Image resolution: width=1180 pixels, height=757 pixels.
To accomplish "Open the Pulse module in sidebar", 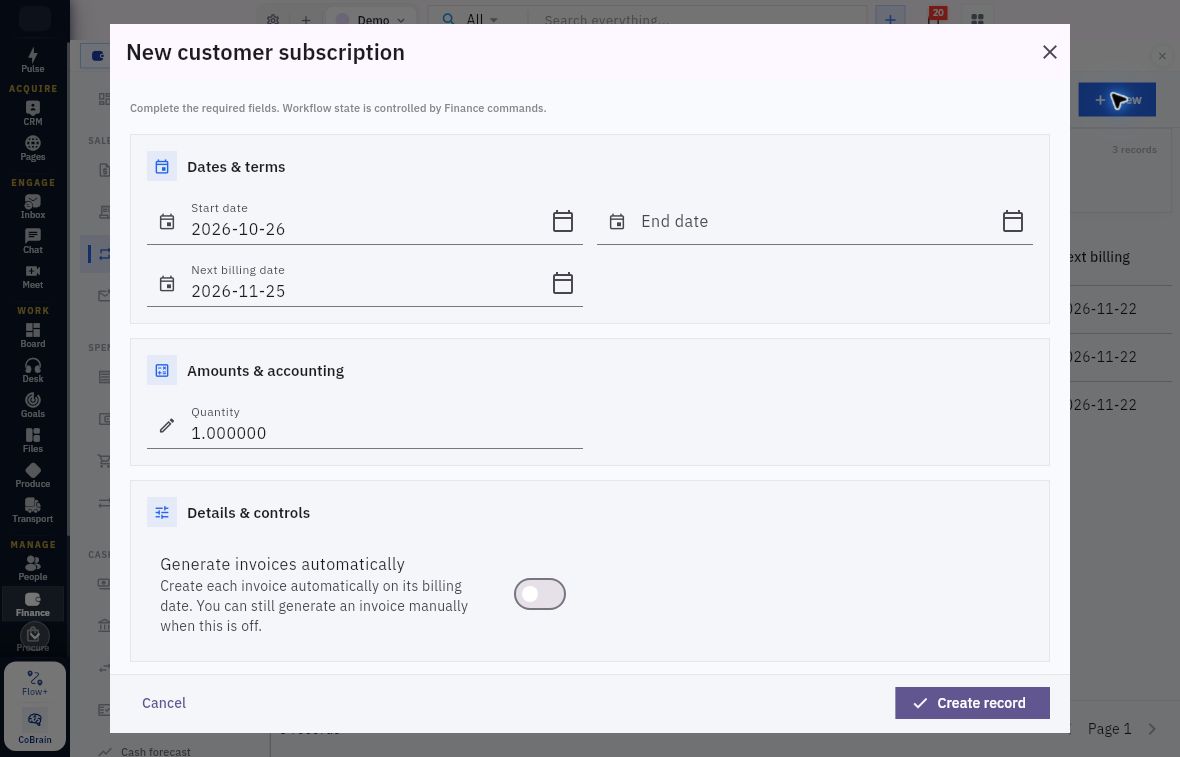I will point(32,60).
